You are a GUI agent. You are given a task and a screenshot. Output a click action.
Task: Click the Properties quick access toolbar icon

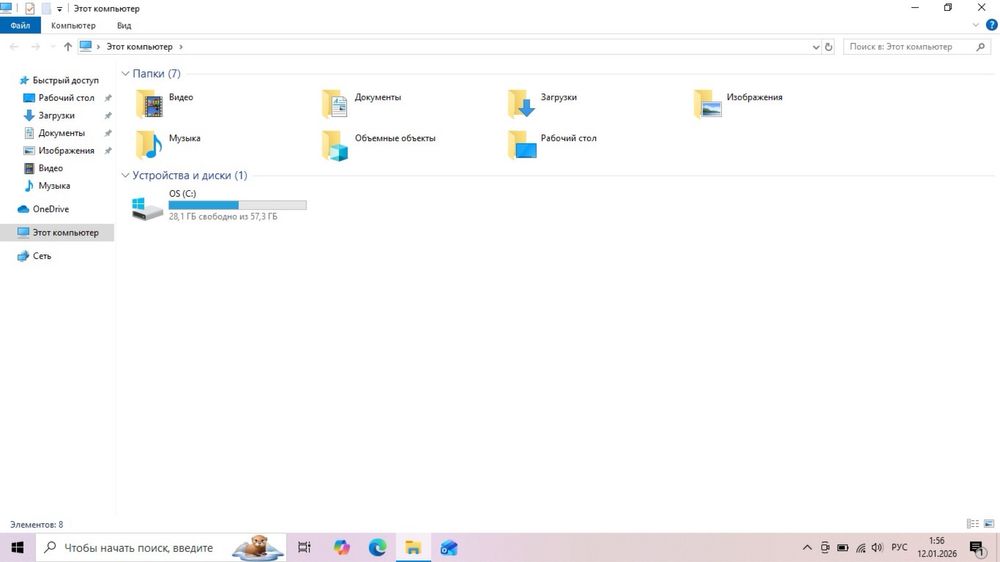tap(29, 8)
